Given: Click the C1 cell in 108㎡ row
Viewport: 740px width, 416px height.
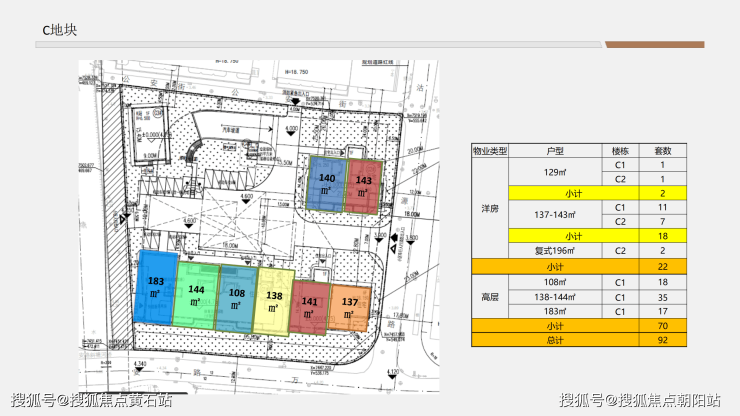Looking at the screenshot, I should [620, 282].
